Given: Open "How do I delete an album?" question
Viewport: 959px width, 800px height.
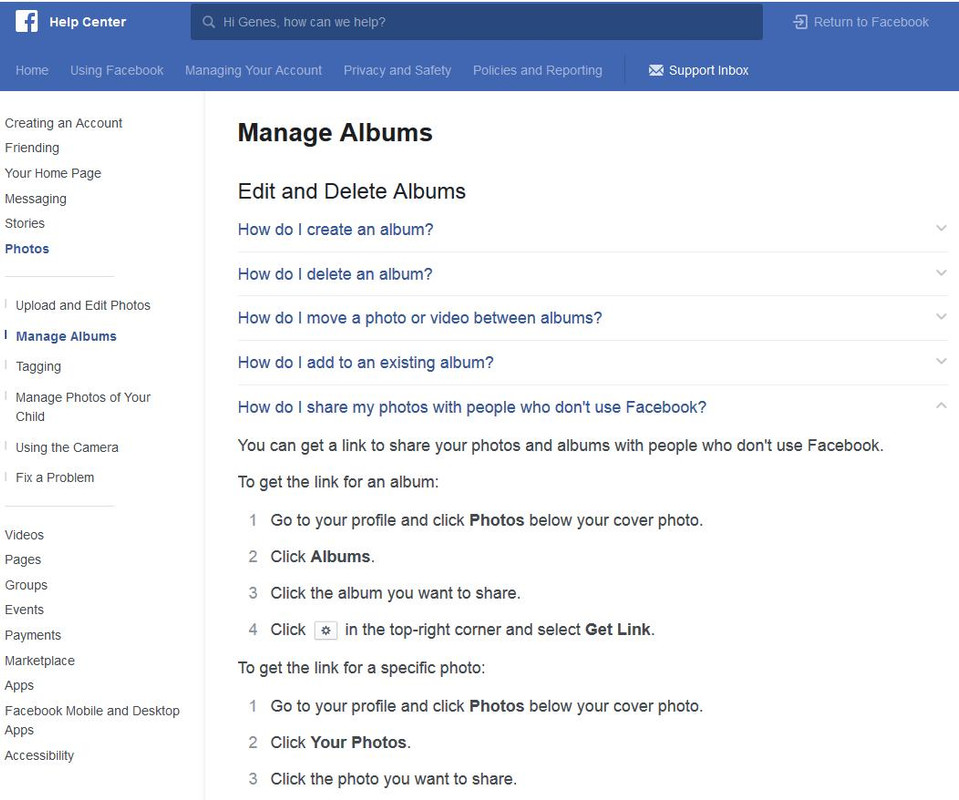Looking at the screenshot, I should [335, 274].
